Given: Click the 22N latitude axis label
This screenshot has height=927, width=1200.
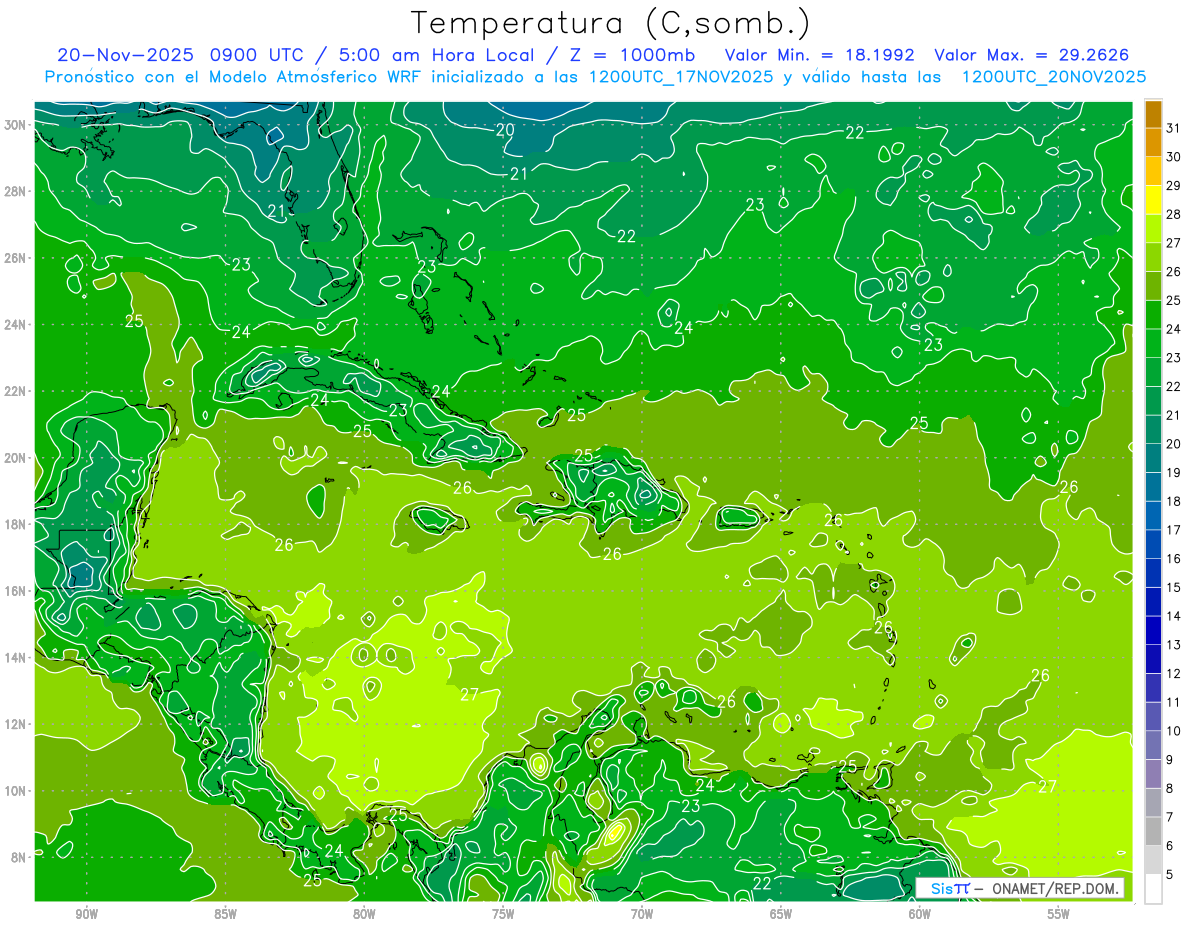Looking at the screenshot, I should (x=16, y=391).
